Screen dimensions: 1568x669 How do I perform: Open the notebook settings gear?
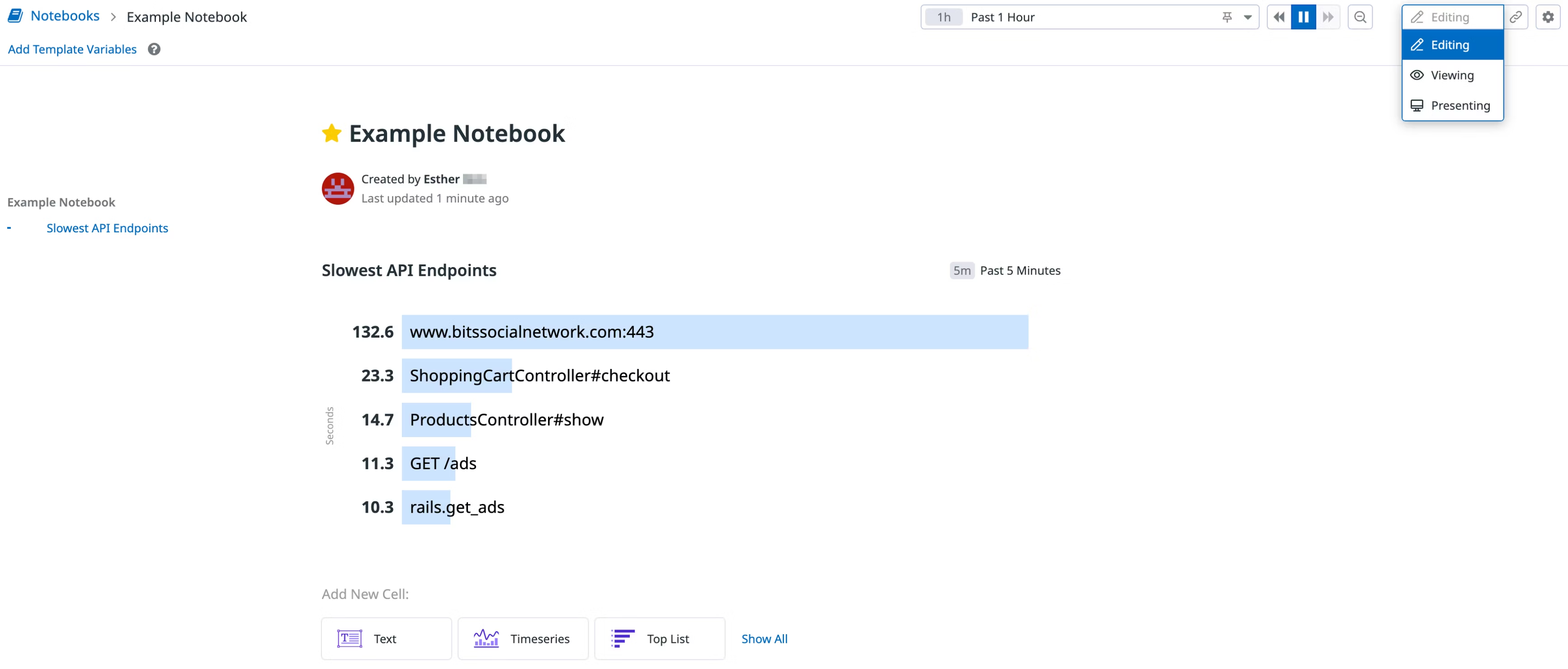tap(1548, 17)
